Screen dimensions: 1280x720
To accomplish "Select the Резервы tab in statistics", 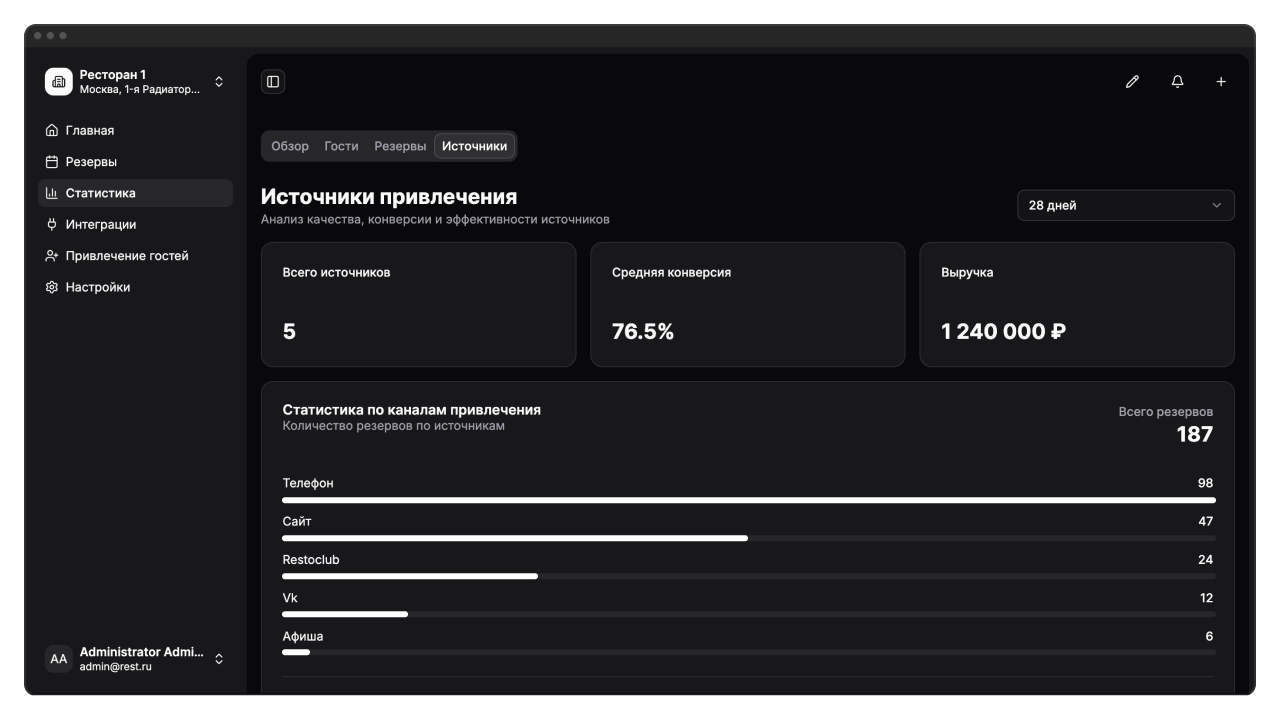I will coord(400,146).
